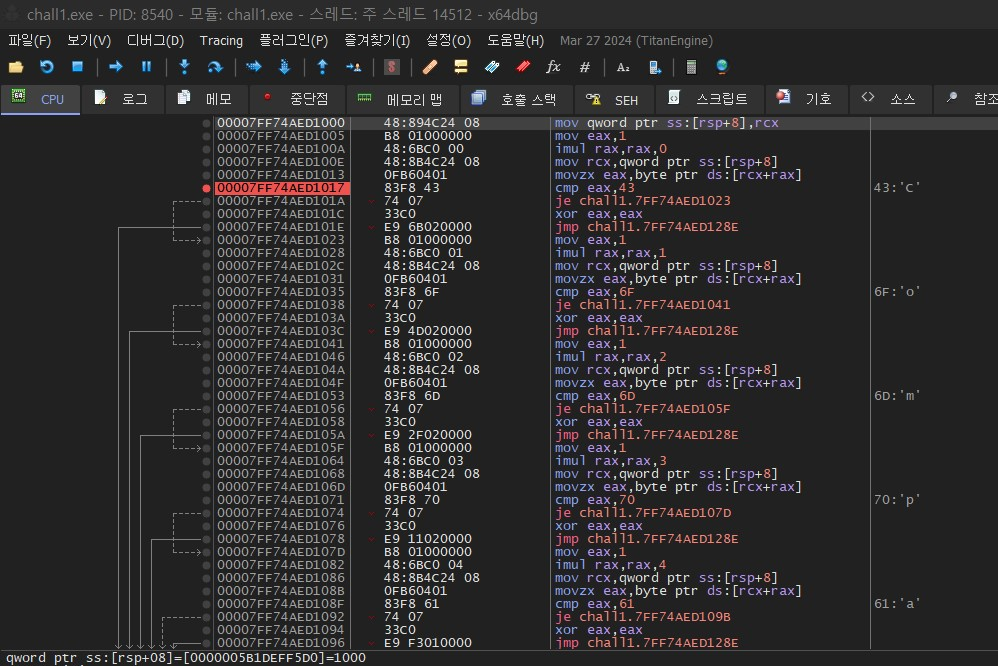This screenshot has height=666, width=998.
Task: Resume execution with the blue Run arrow
Action: point(114,67)
